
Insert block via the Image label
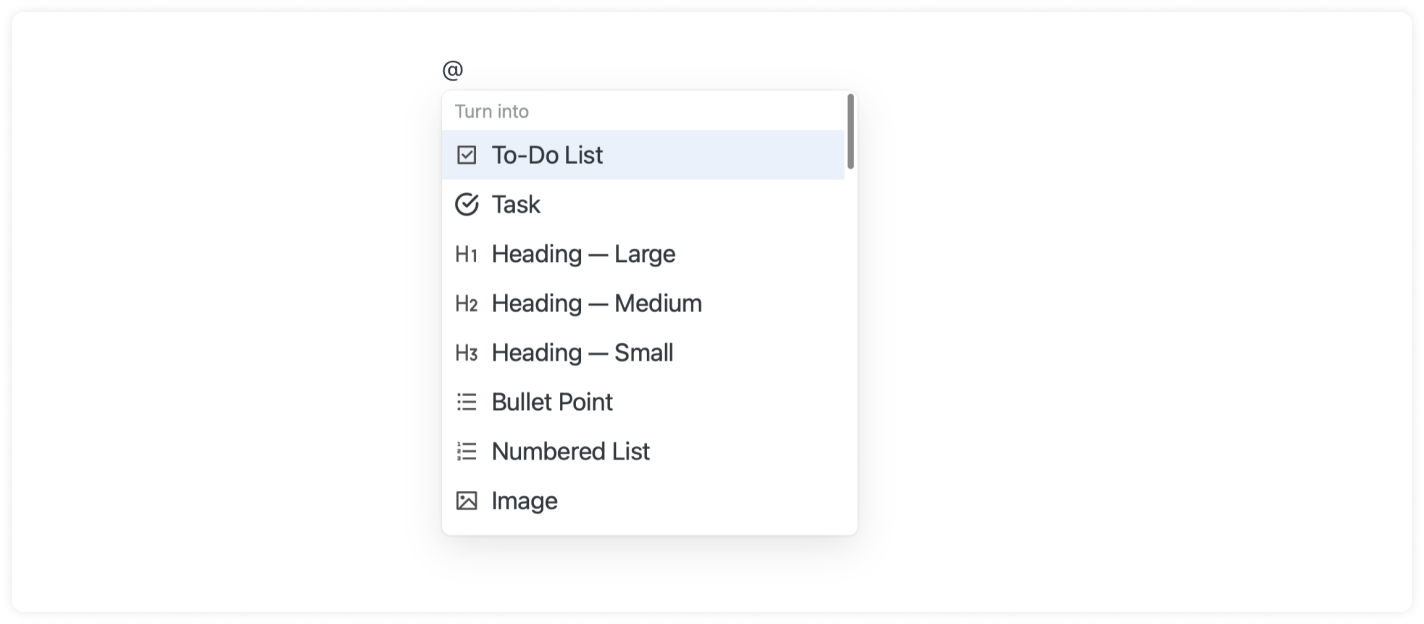pyautogui.click(x=524, y=501)
